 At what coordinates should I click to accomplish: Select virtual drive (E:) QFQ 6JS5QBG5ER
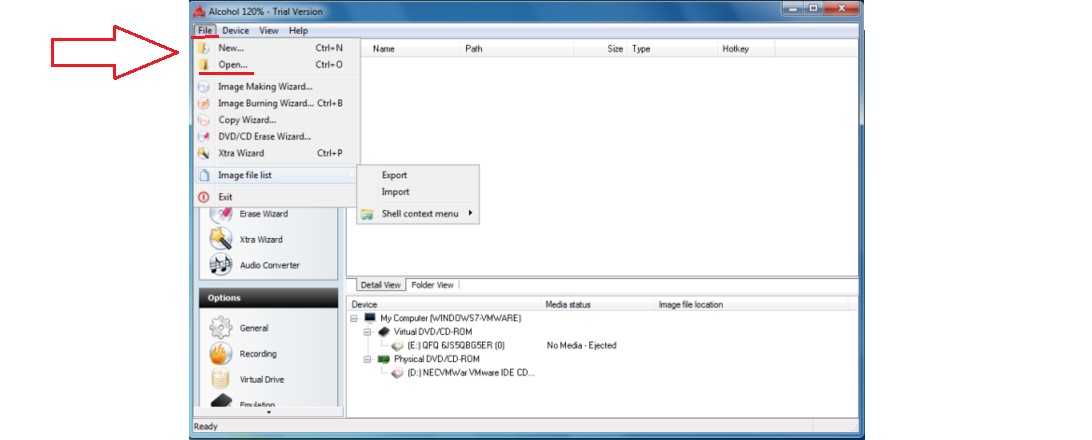click(456, 345)
